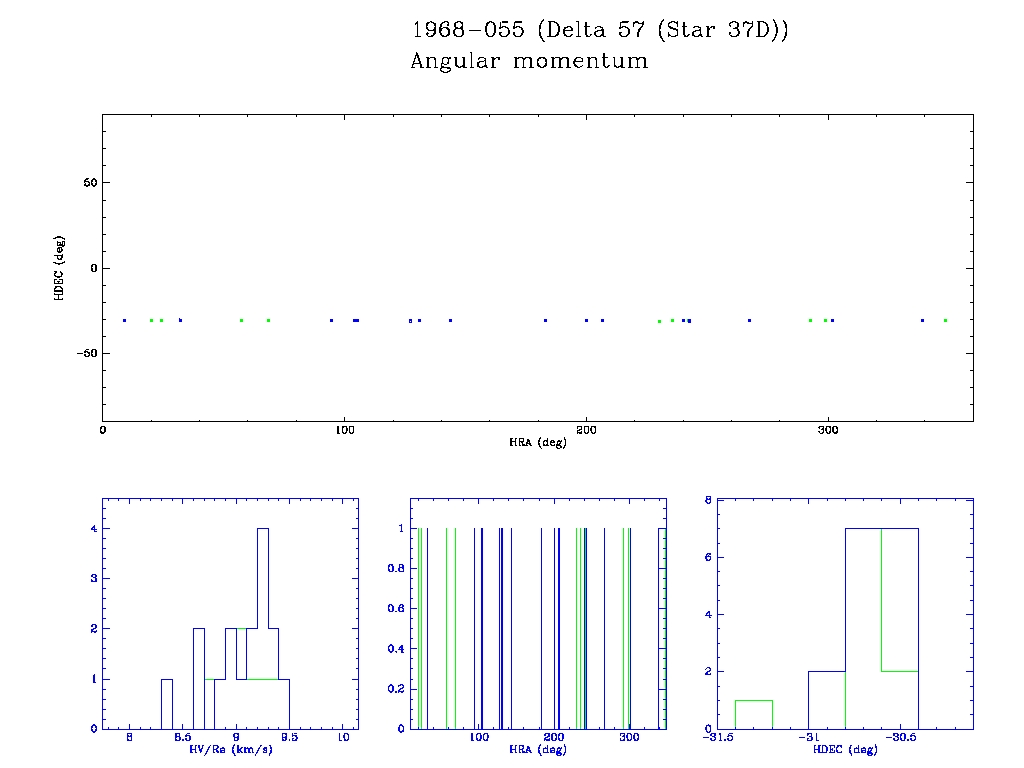1024x768 pixels.
Task: Click "HRA (deg)" label below the scatter plot
Action: pos(538,442)
